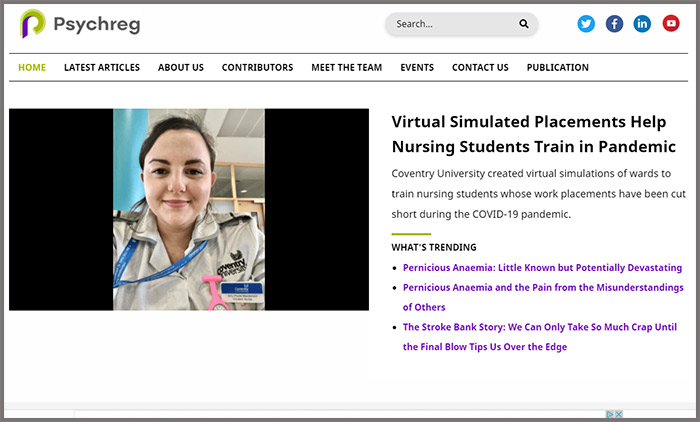Open the About Us menu item

tap(181, 68)
